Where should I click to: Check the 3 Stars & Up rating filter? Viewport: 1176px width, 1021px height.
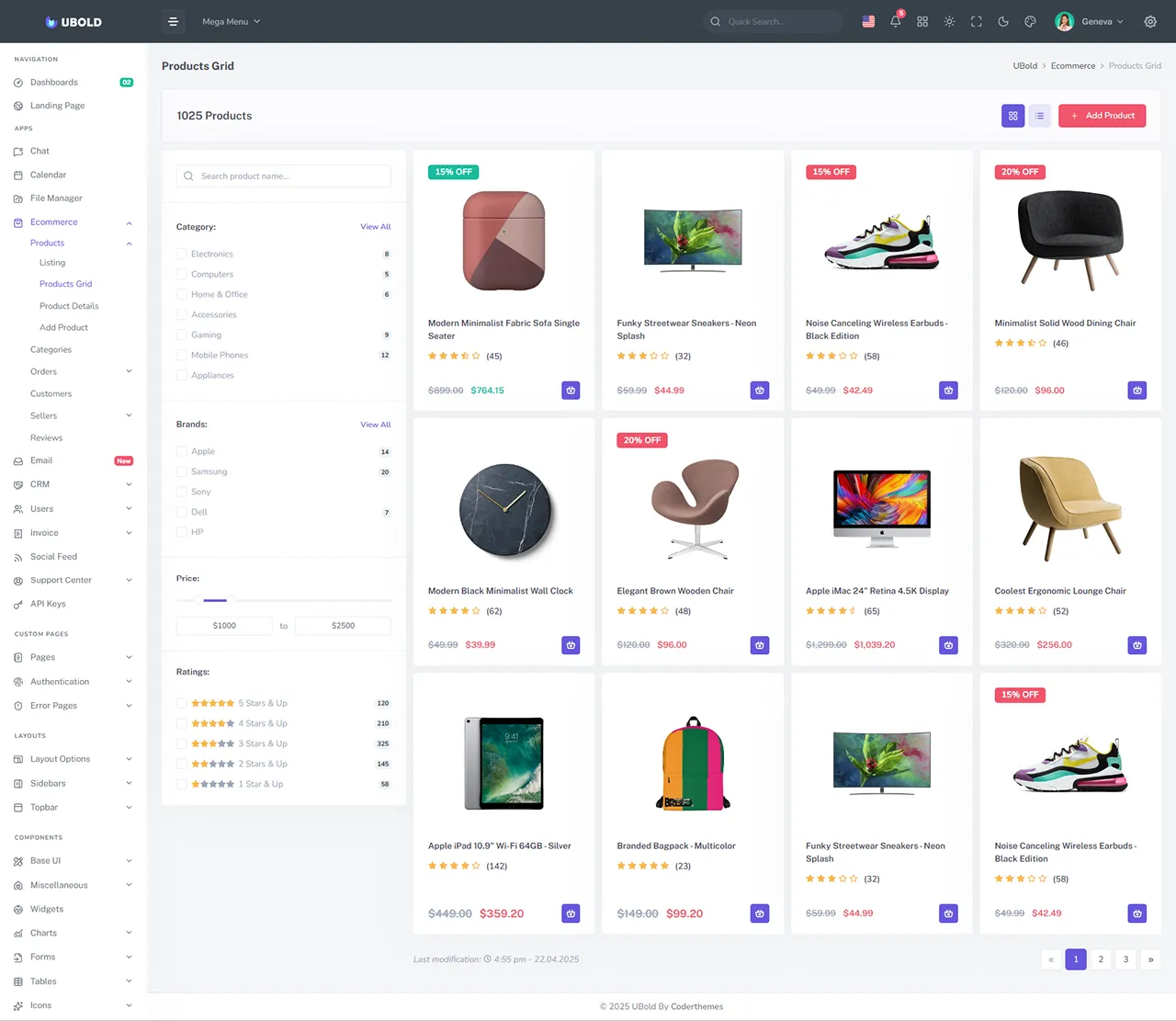pos(182,743)
